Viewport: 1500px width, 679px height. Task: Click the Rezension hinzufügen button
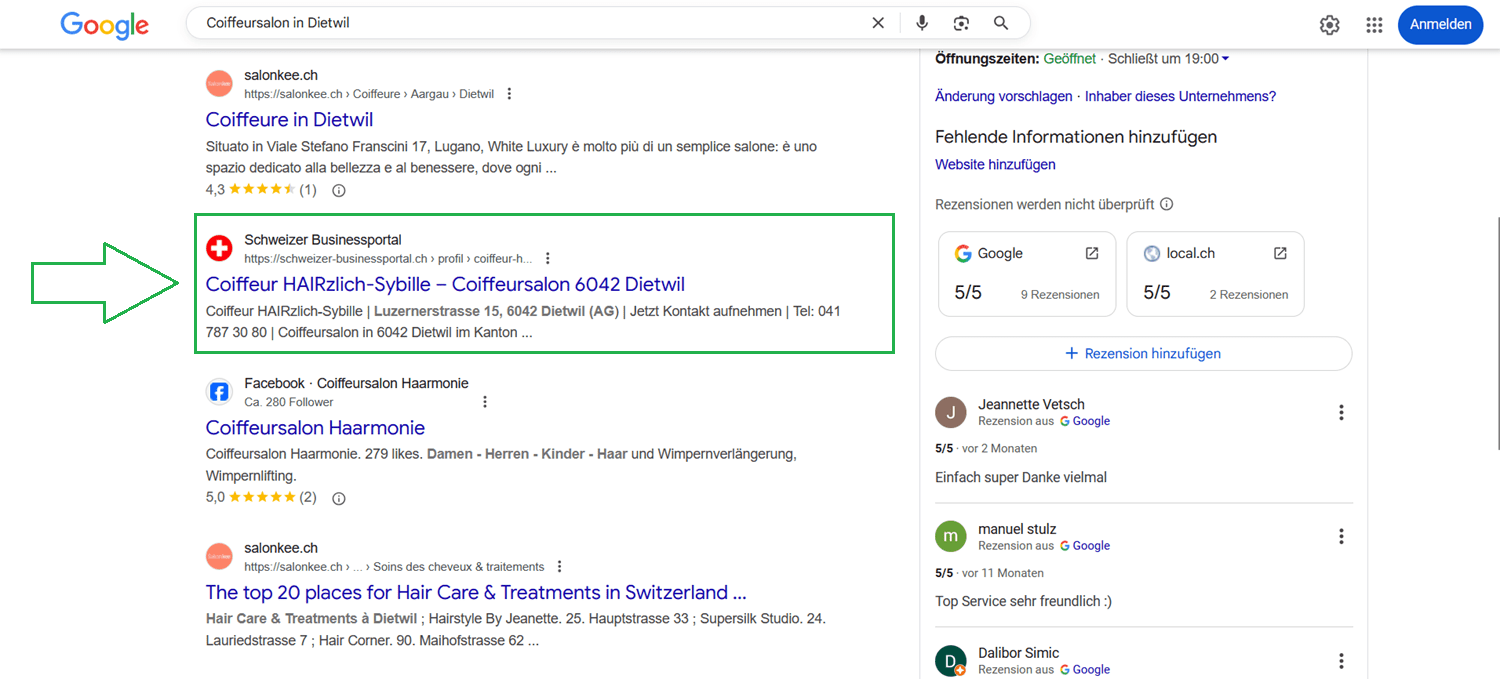coord(1143,353)
